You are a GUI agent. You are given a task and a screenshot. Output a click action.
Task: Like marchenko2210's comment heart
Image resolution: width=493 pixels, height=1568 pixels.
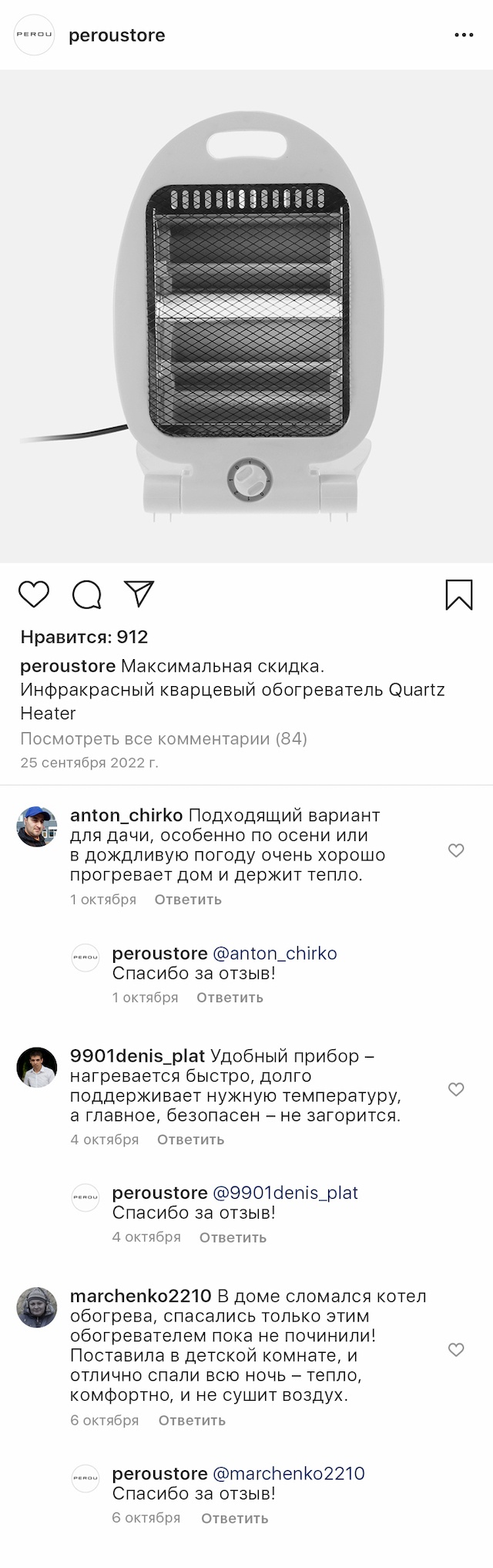(x=456, y=1350)
